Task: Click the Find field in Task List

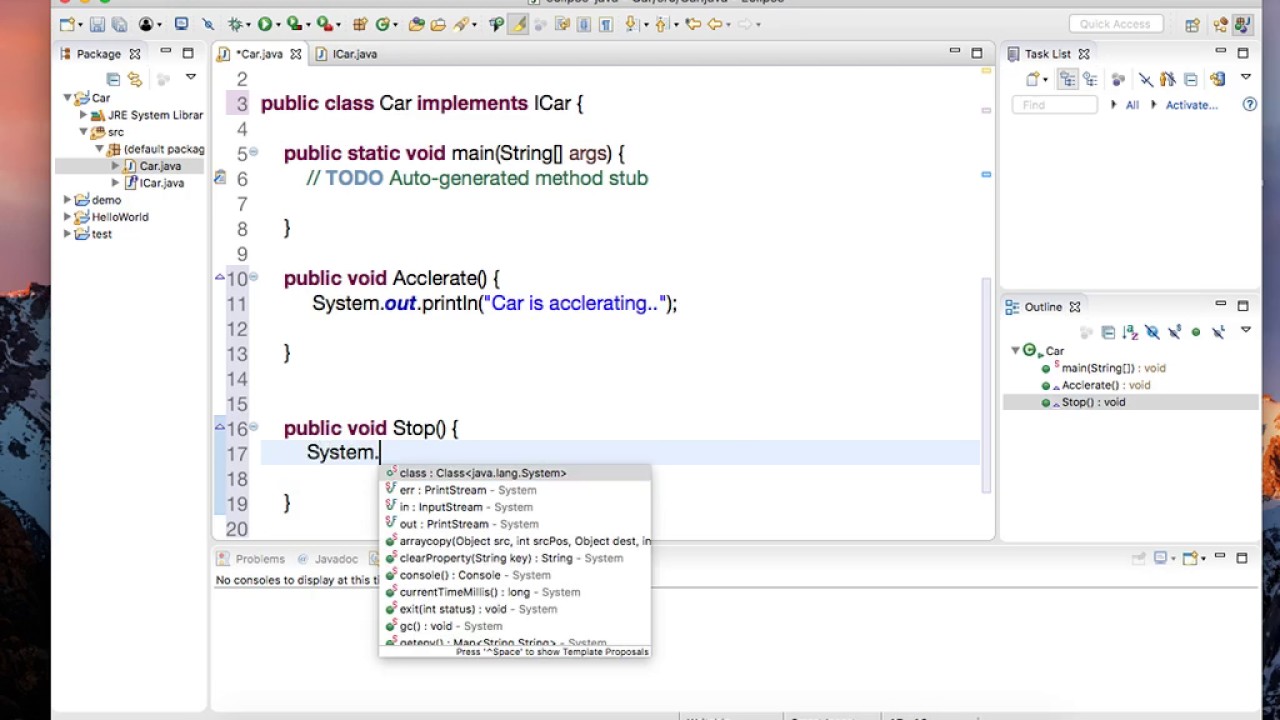Action: tap(1054, 105)
